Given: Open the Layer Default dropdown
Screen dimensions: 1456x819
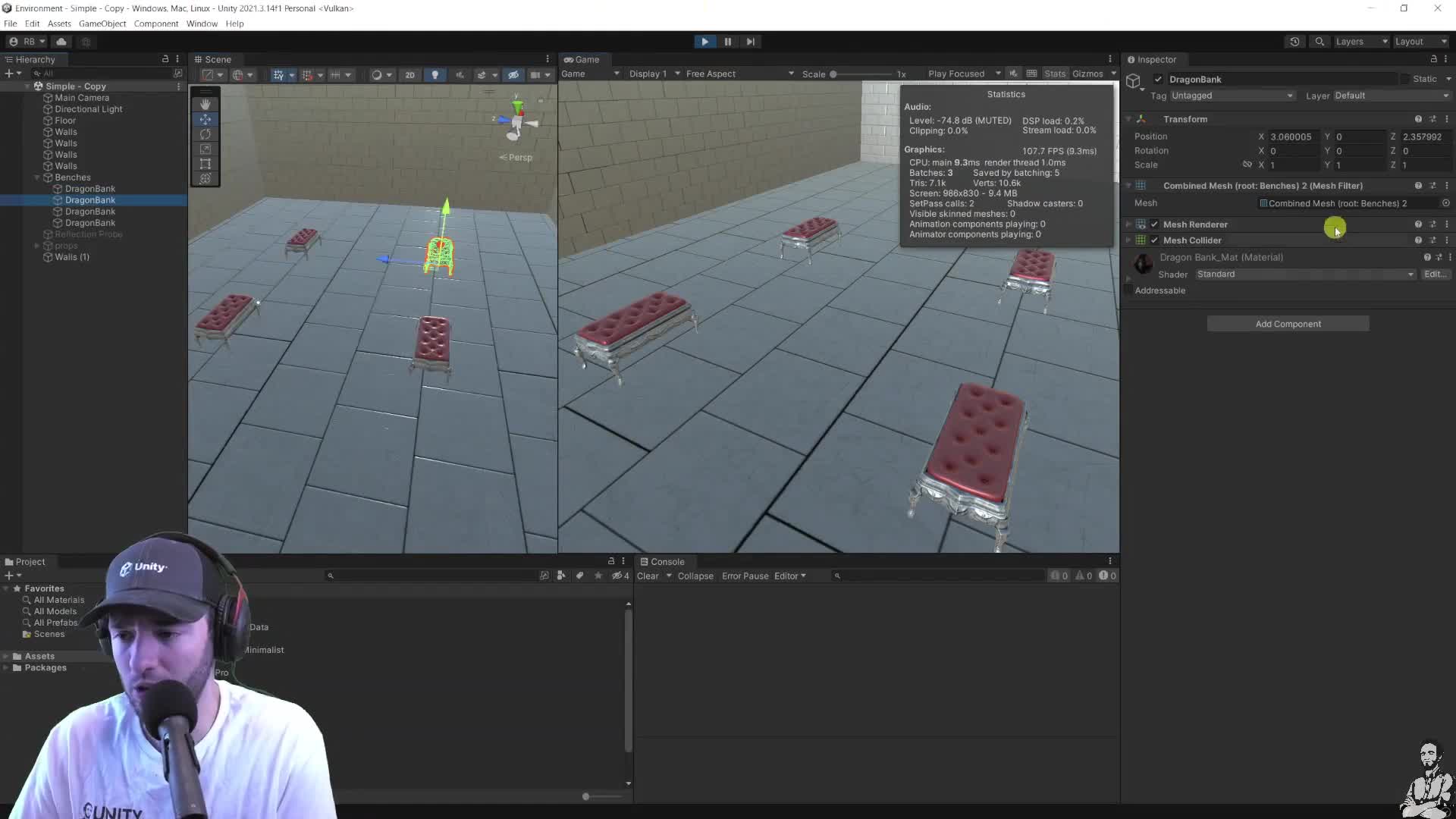Looking at the screenshot, I should [x=1389, y=96].
